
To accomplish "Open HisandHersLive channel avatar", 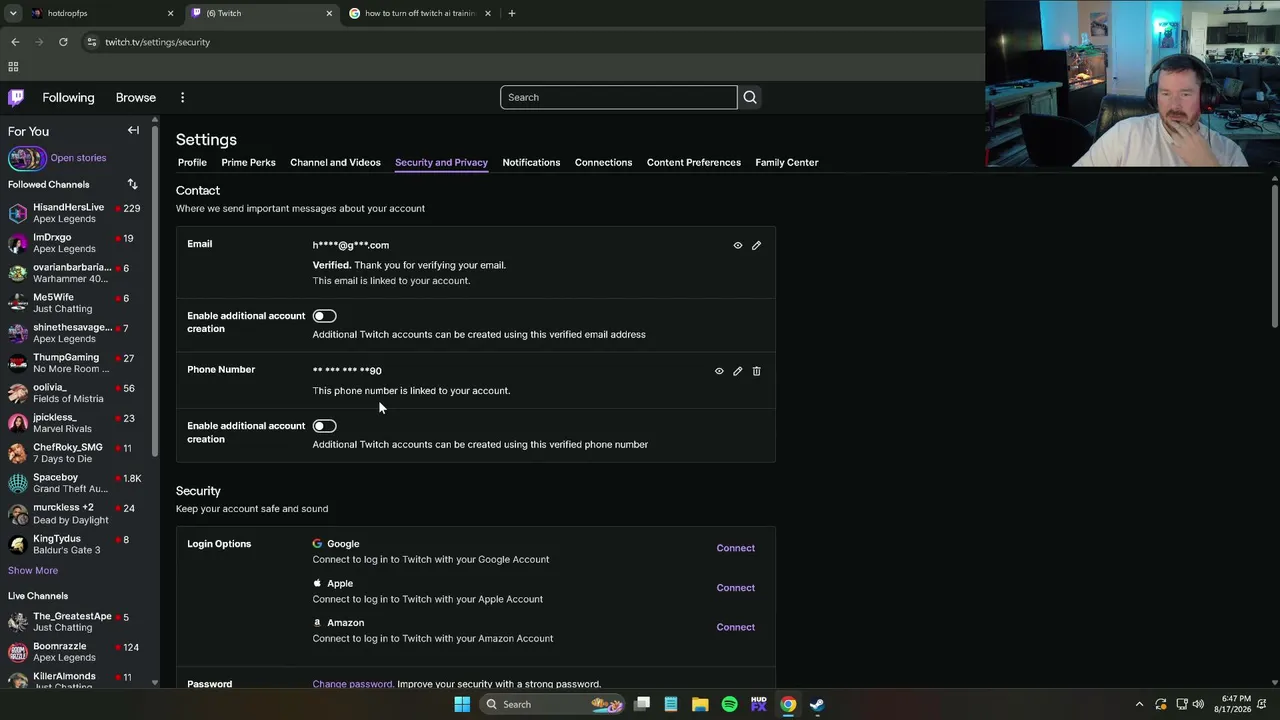I will pyautogui.click(x=18, y=213).
